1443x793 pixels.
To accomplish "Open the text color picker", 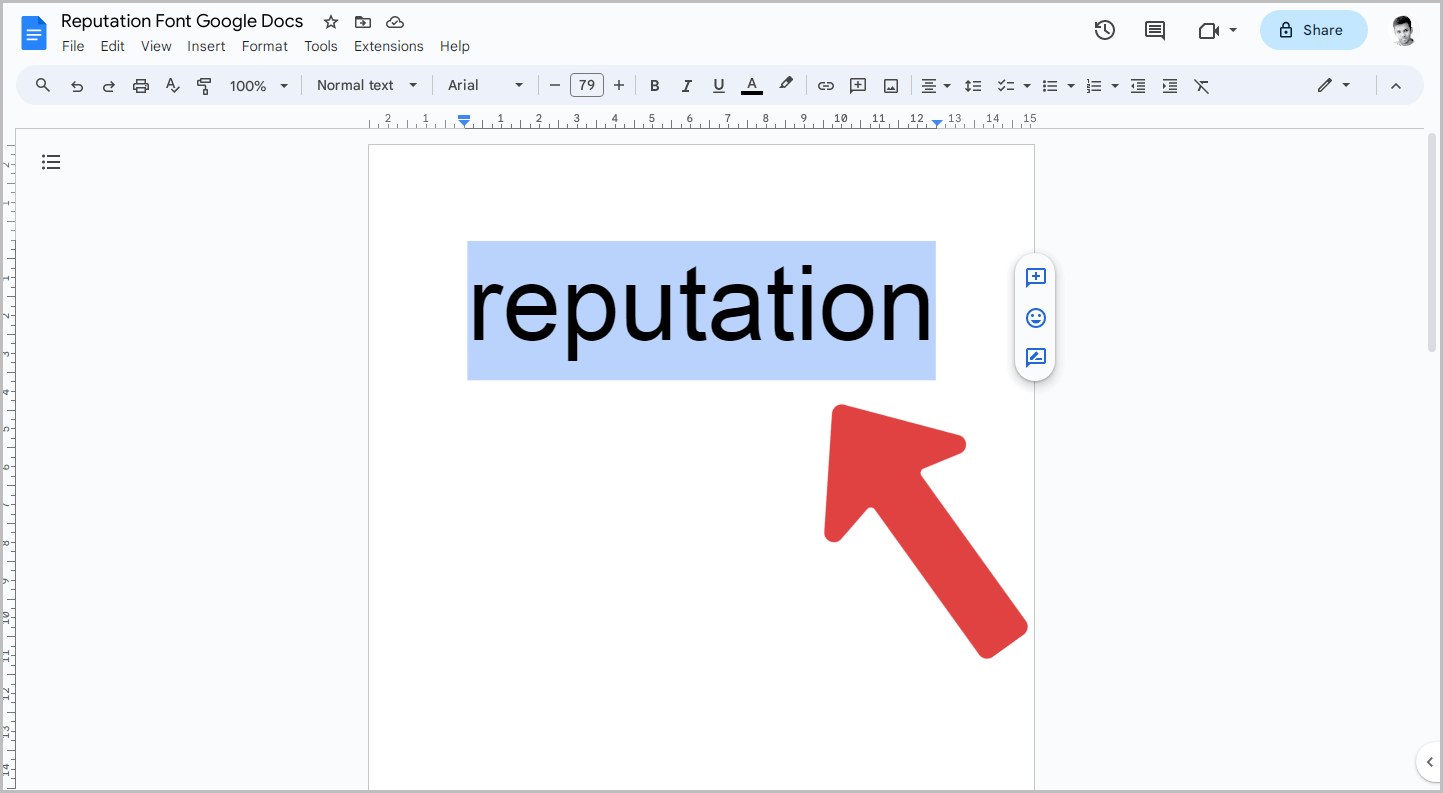I will [751, 85].
